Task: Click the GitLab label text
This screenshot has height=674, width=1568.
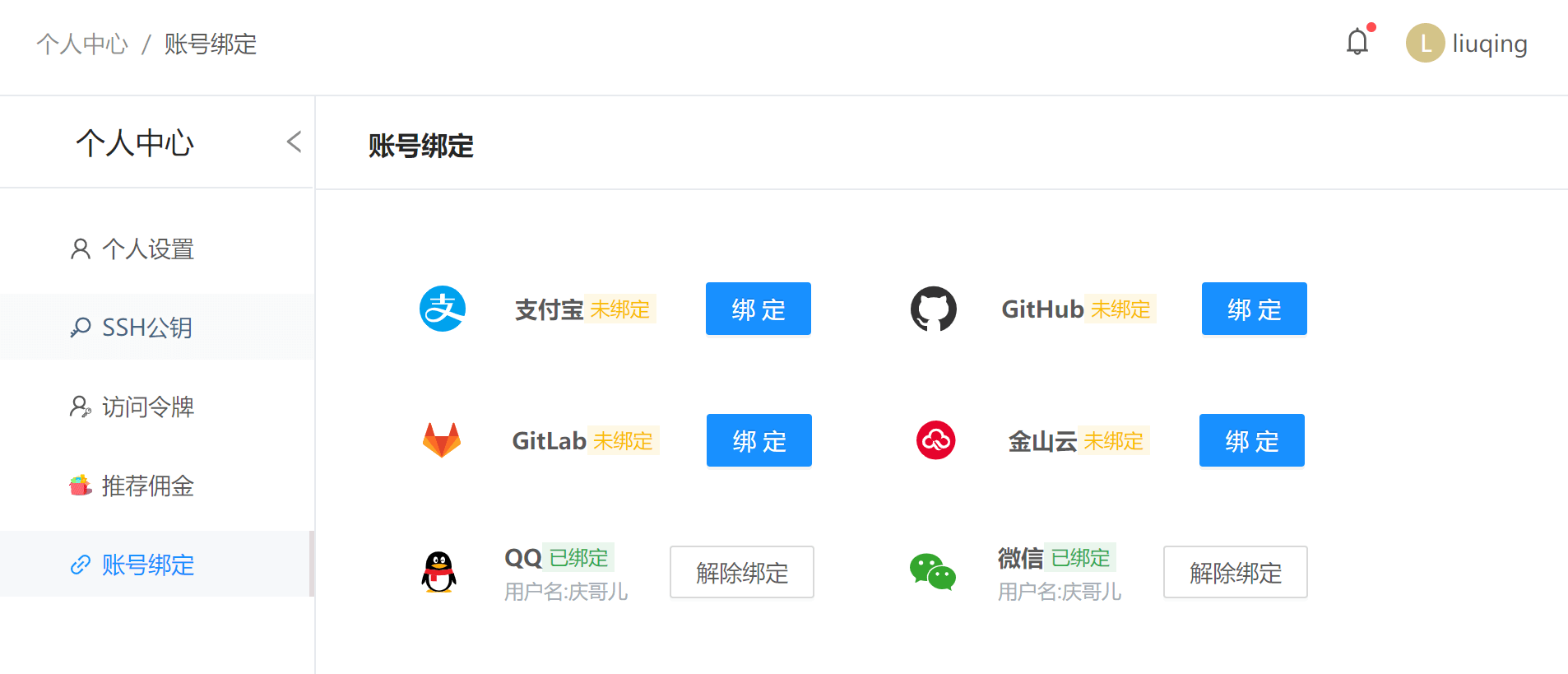Action: [549, 441]
